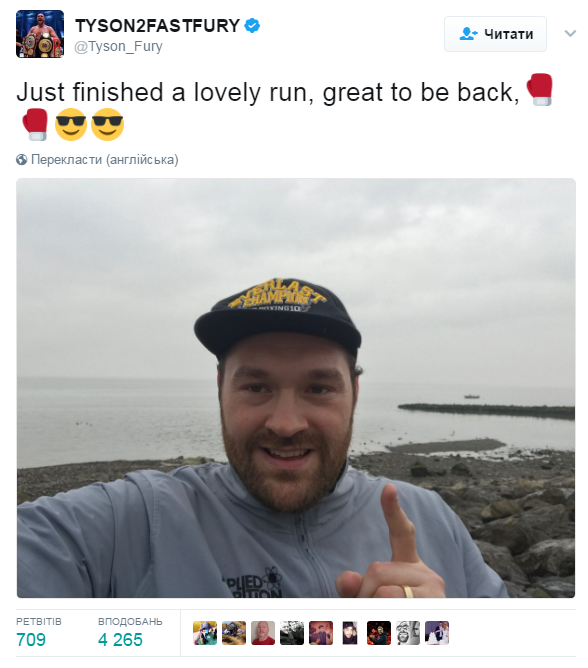Viewport: 588px width, 668px height.
Task: Expand the tweet options chevron
Action: (x=570, y=33)
